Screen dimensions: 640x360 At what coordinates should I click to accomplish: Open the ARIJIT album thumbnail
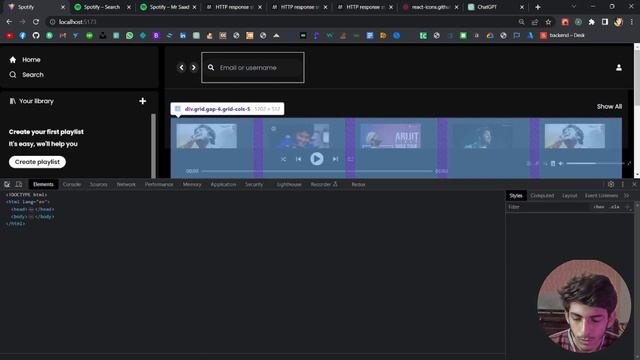[x=391, y=136]
